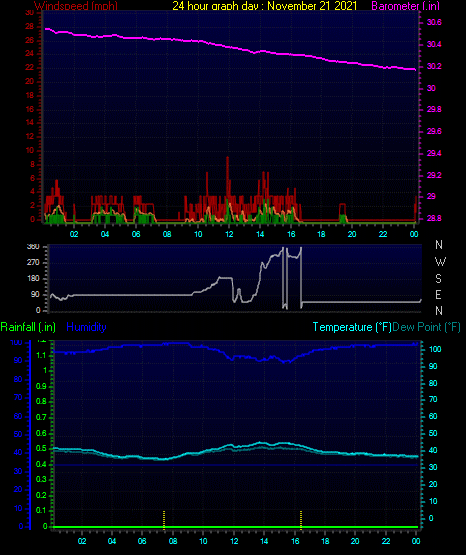Viewport: 466px width, 555px height.
Task: Click the second yellow dotted sunset marker
Action: coord(301,520)
